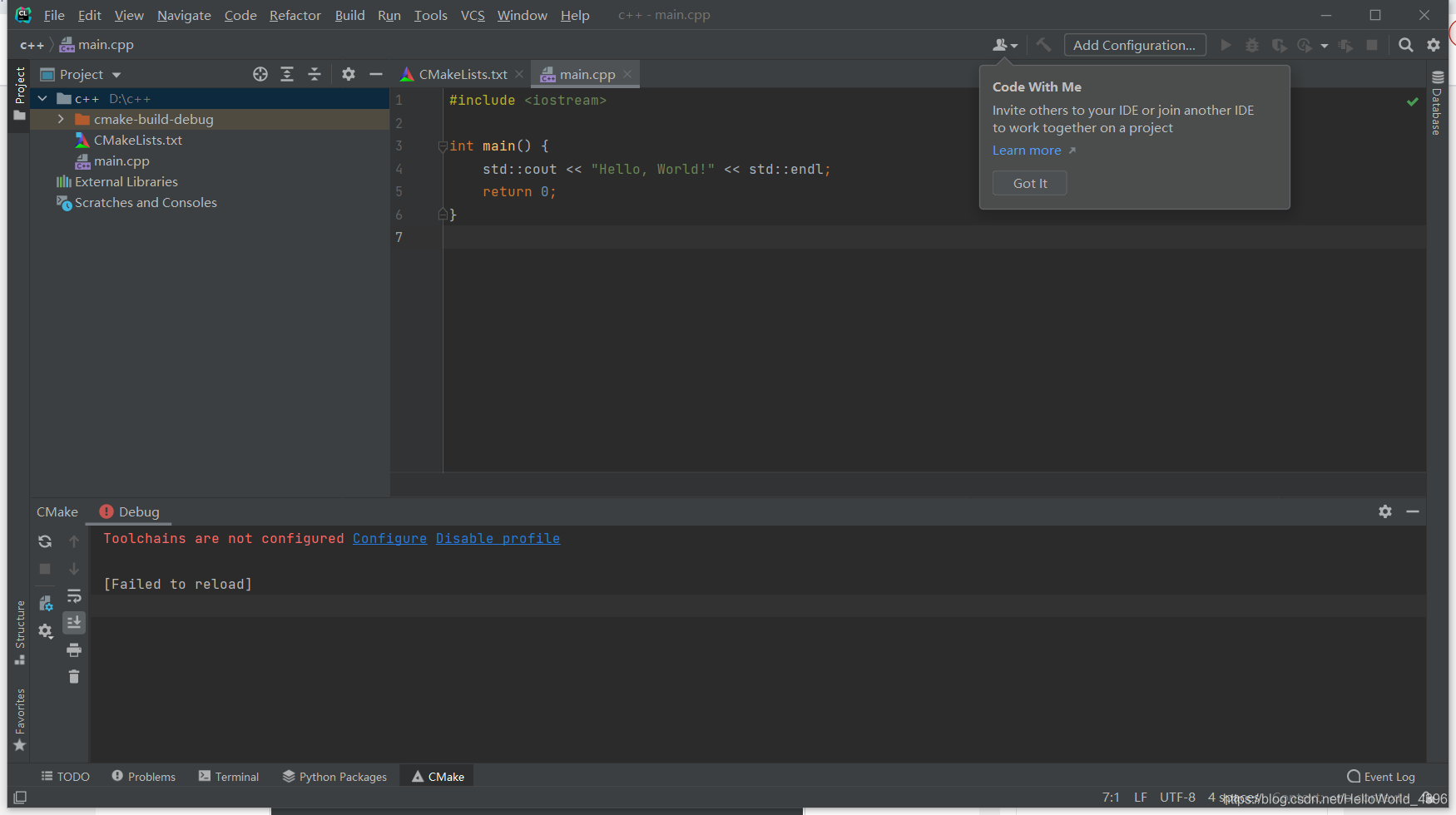Image resolution: width=1456 pixels, height=815 pixels.
Task: Click Got It in Code With Me popup
Action: click(x=1030, y=183)
